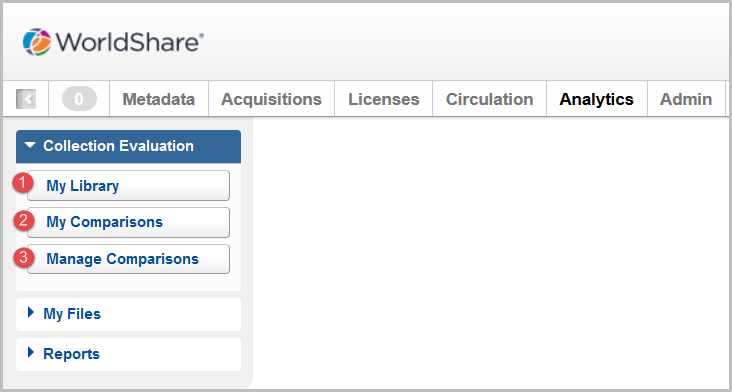Open the Admin tab
Viewport: 732px width, 392px height.
(686, 99)
